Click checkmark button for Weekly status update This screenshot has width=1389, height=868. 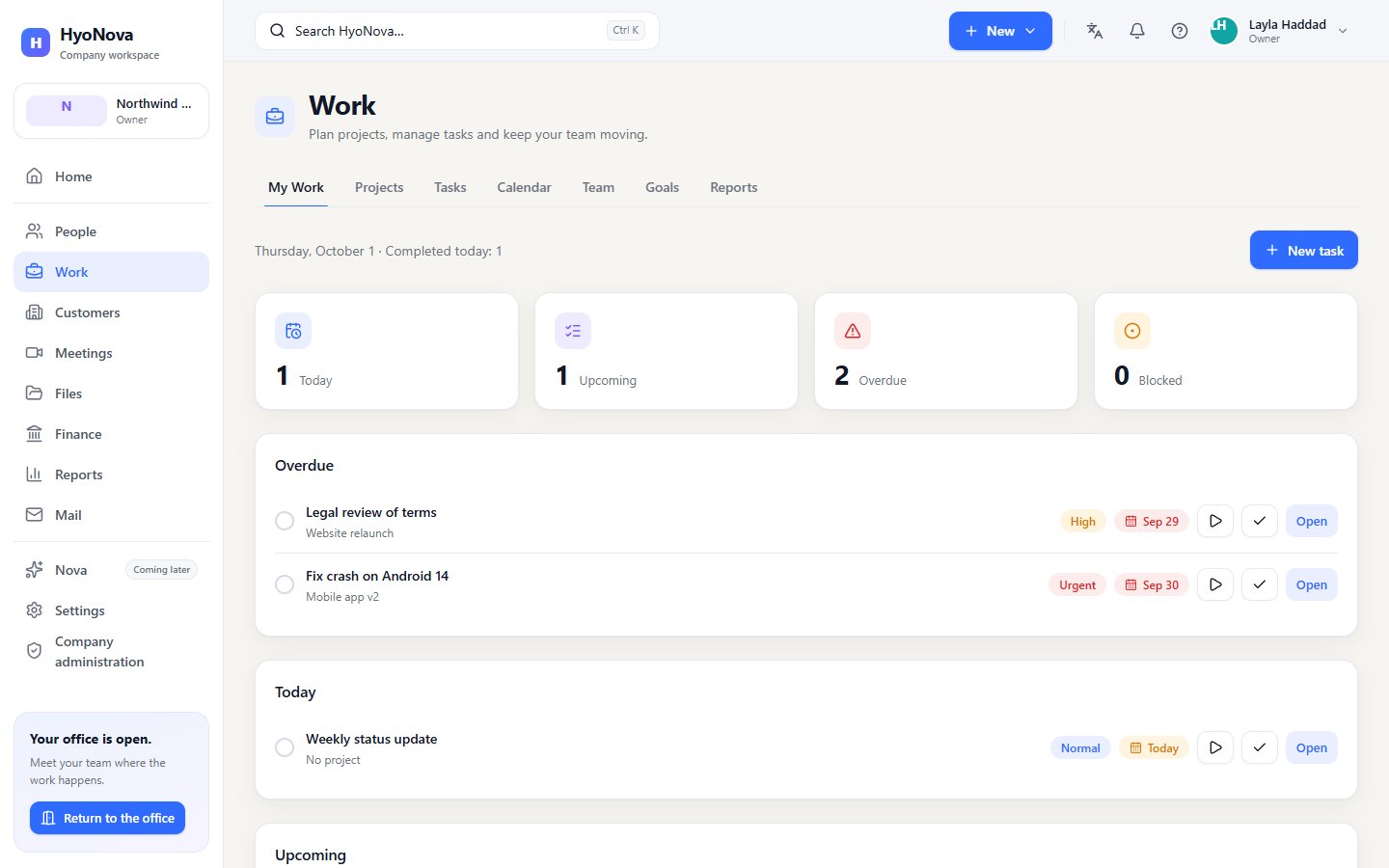[x=1260, y=747]
